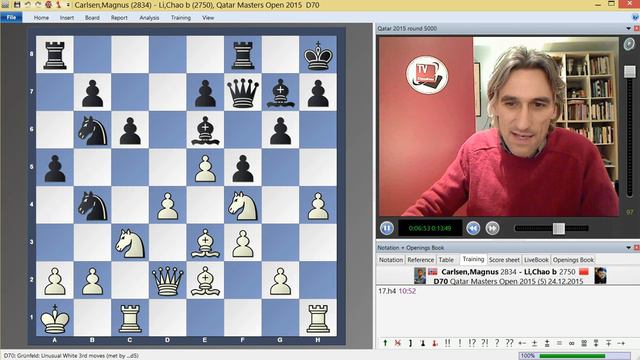Open the Board ribbon tab
Image resolution: width=640 pixels, height=360 pixels.
pyautogui.click(x=92, y=18)
